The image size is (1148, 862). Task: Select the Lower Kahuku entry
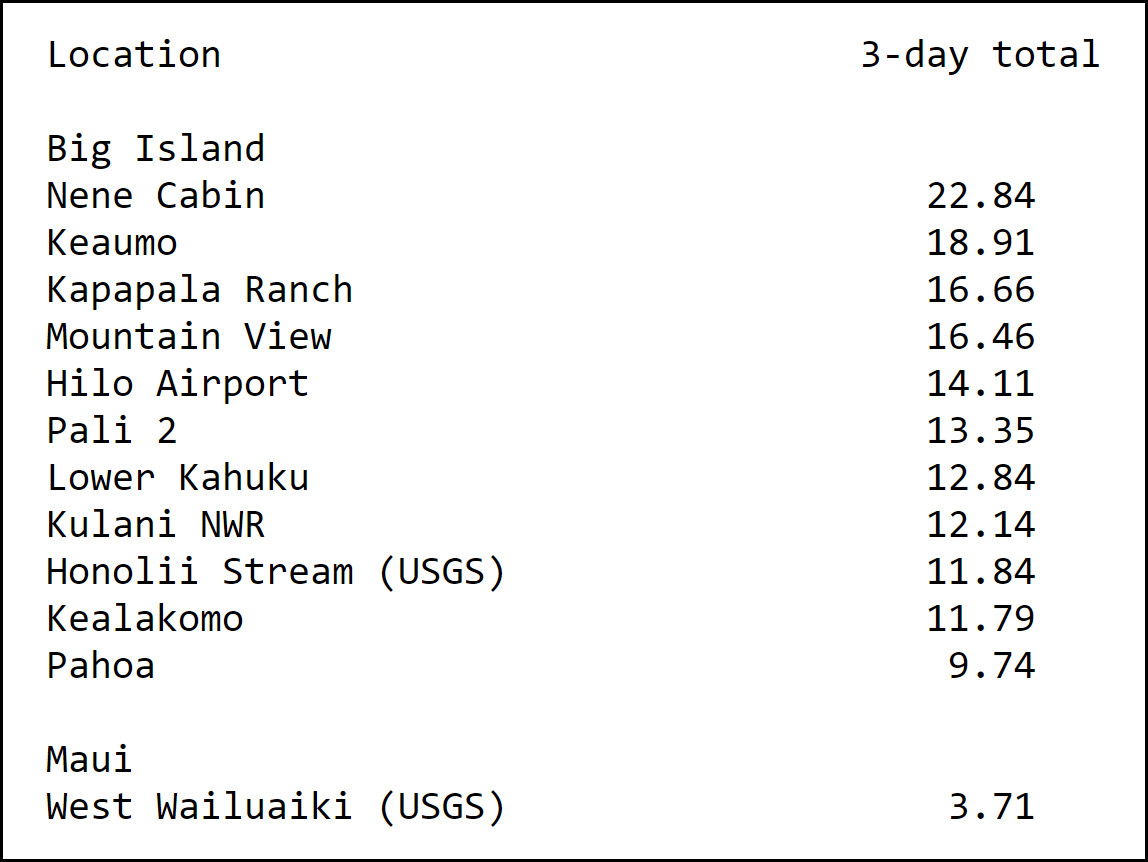click(x=178, y=478)
